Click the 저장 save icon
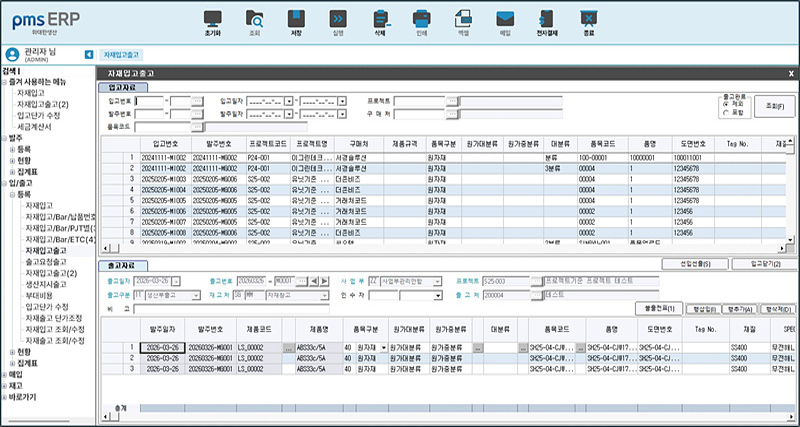 (x=296, y=19)
